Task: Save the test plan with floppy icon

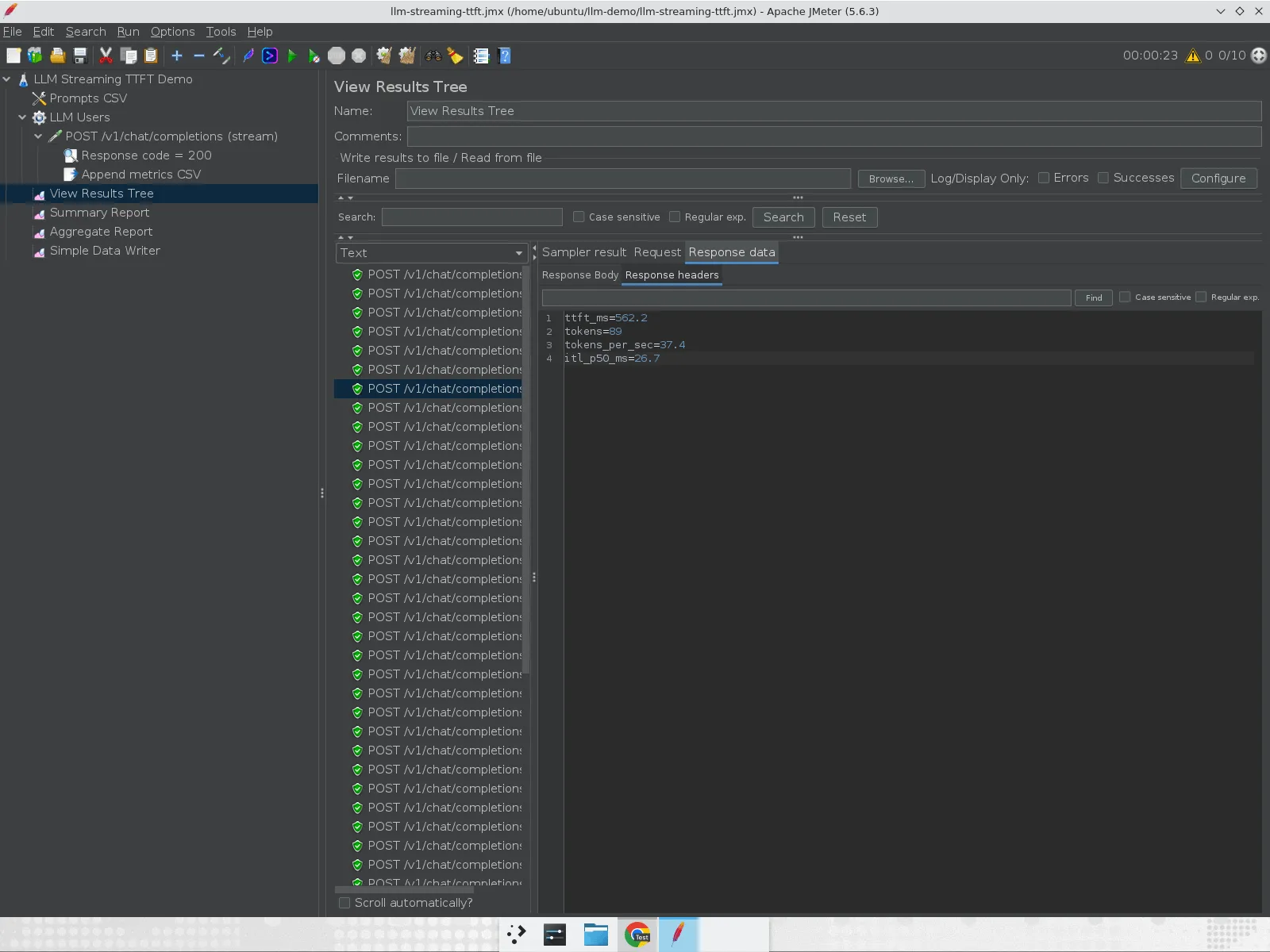Action: 79,56
